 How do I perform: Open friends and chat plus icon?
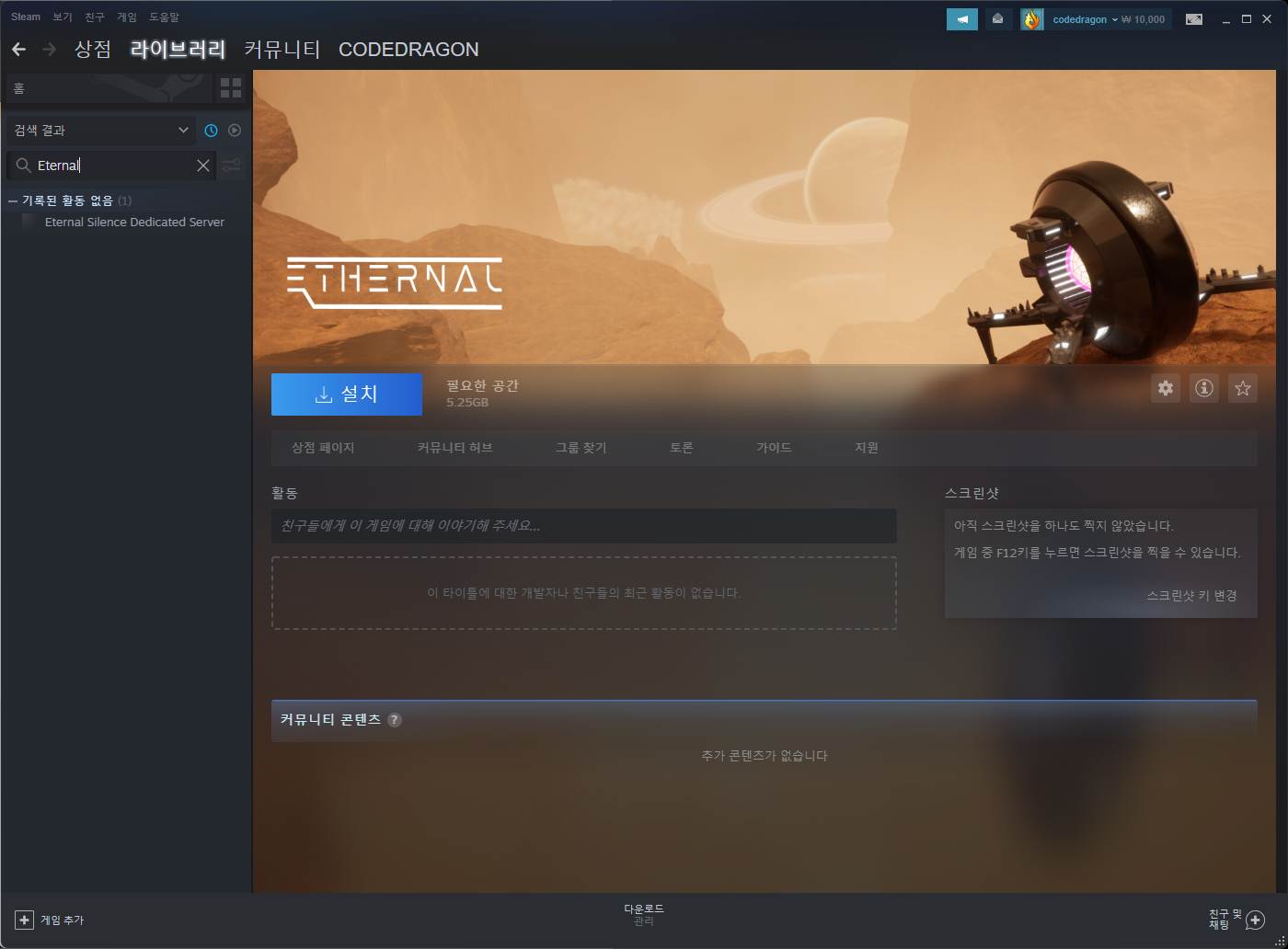(x=1255, y=920)
